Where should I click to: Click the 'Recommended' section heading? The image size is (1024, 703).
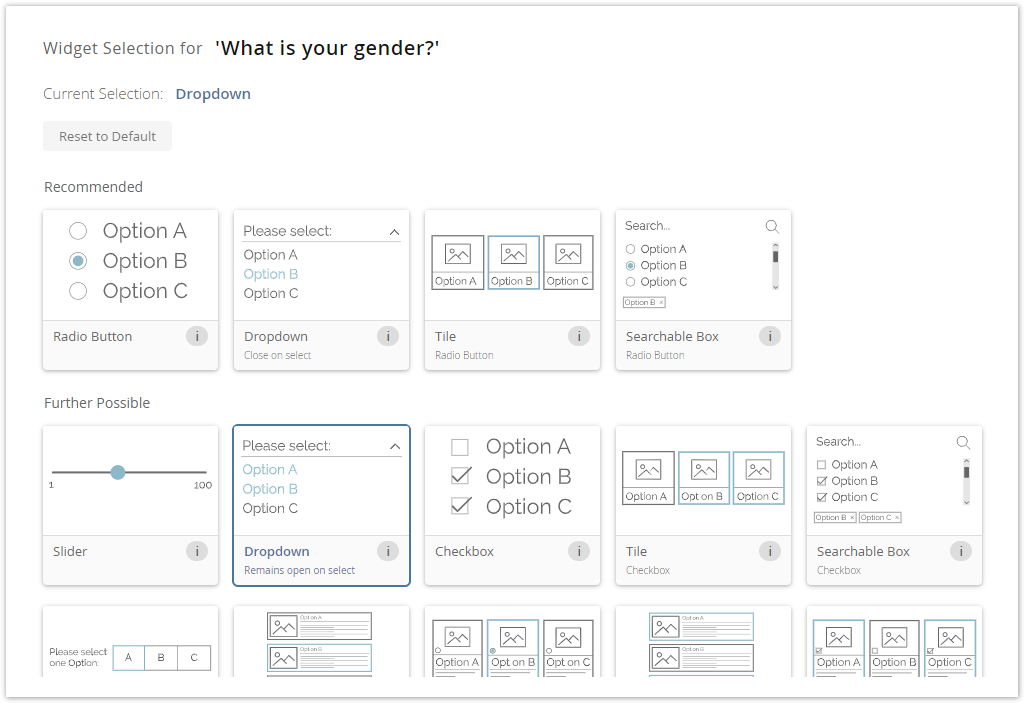(x=93, y=187)
